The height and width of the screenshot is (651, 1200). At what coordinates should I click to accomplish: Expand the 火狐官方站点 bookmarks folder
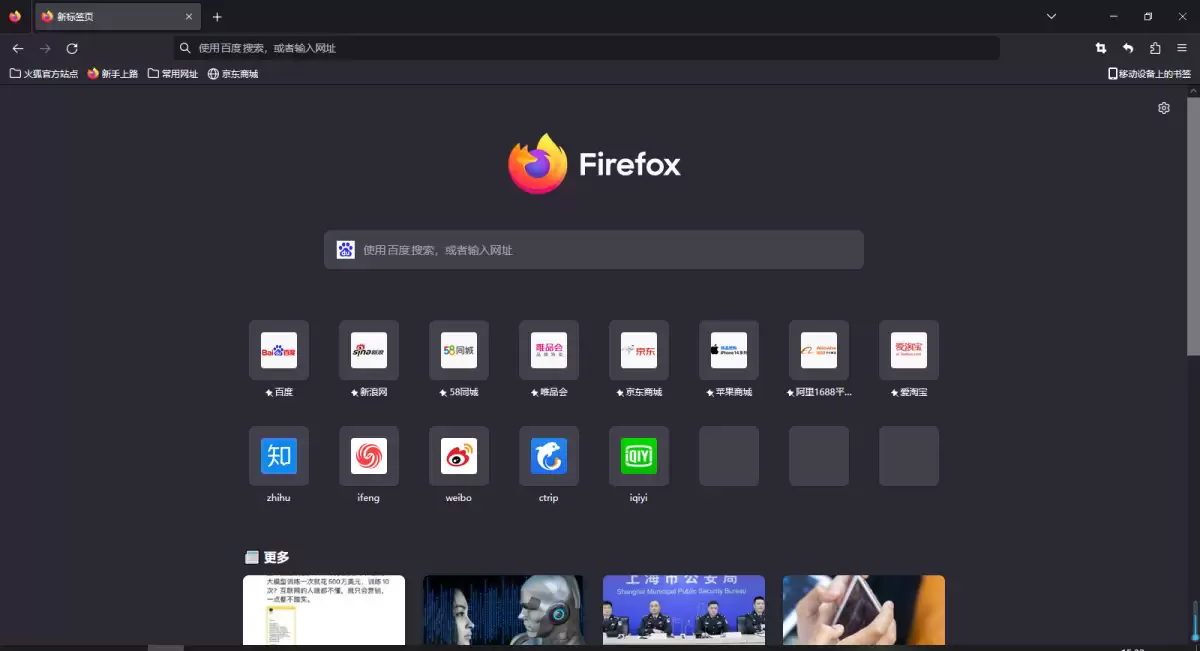click(43, 72)
